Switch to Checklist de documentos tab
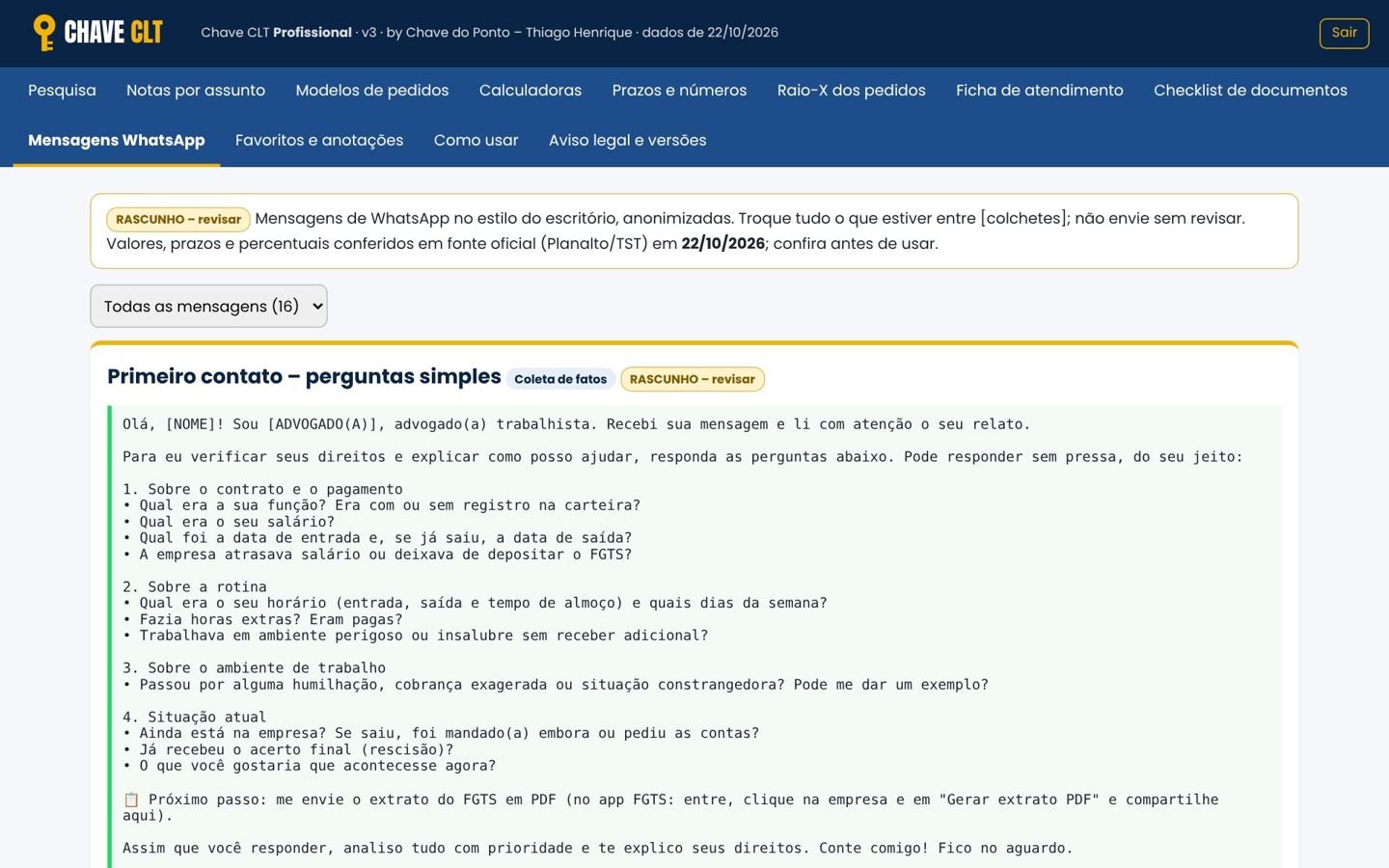 pos(1250,91)
